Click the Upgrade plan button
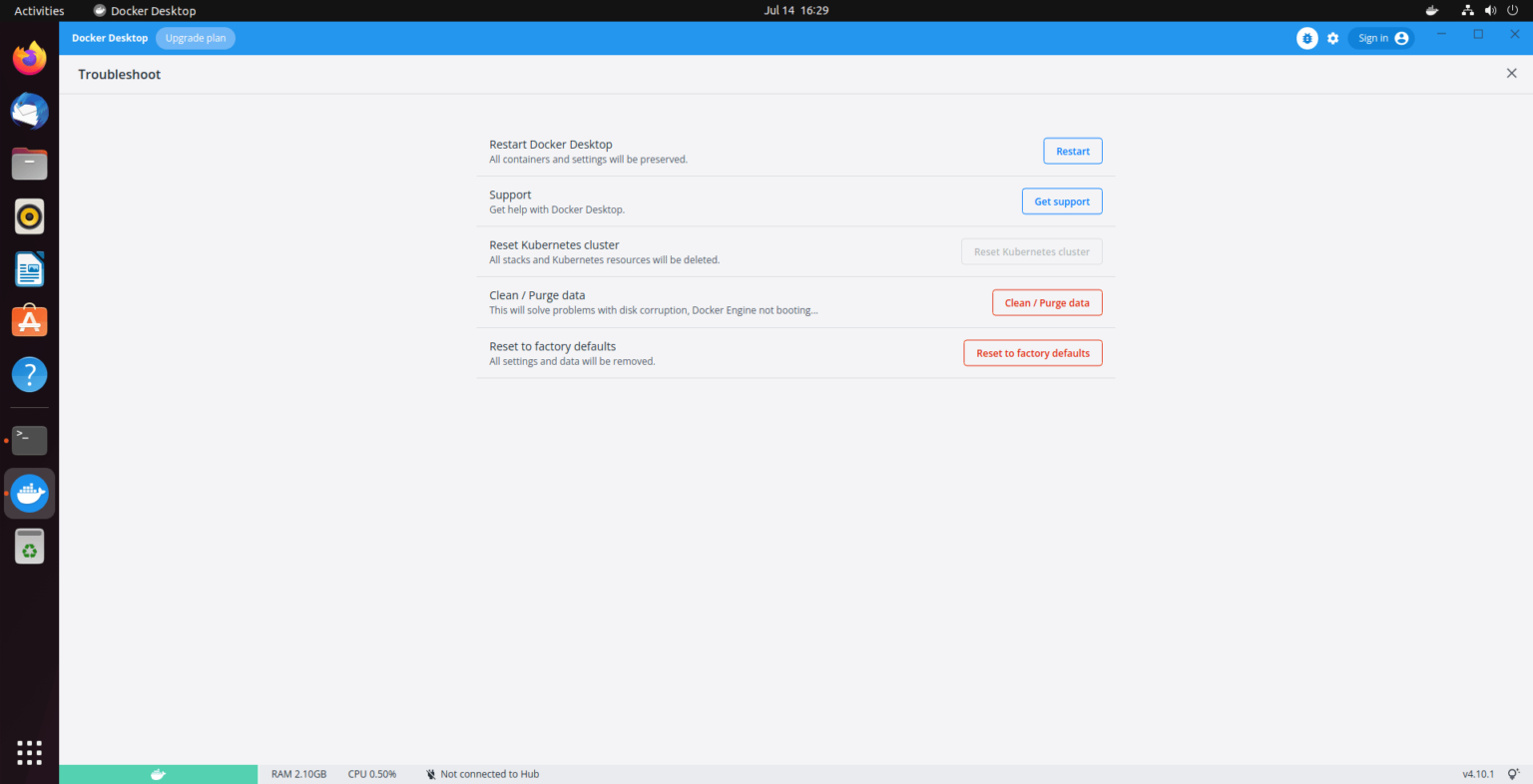This screenshot has width=1533, height=784. (x=195, y=38)
